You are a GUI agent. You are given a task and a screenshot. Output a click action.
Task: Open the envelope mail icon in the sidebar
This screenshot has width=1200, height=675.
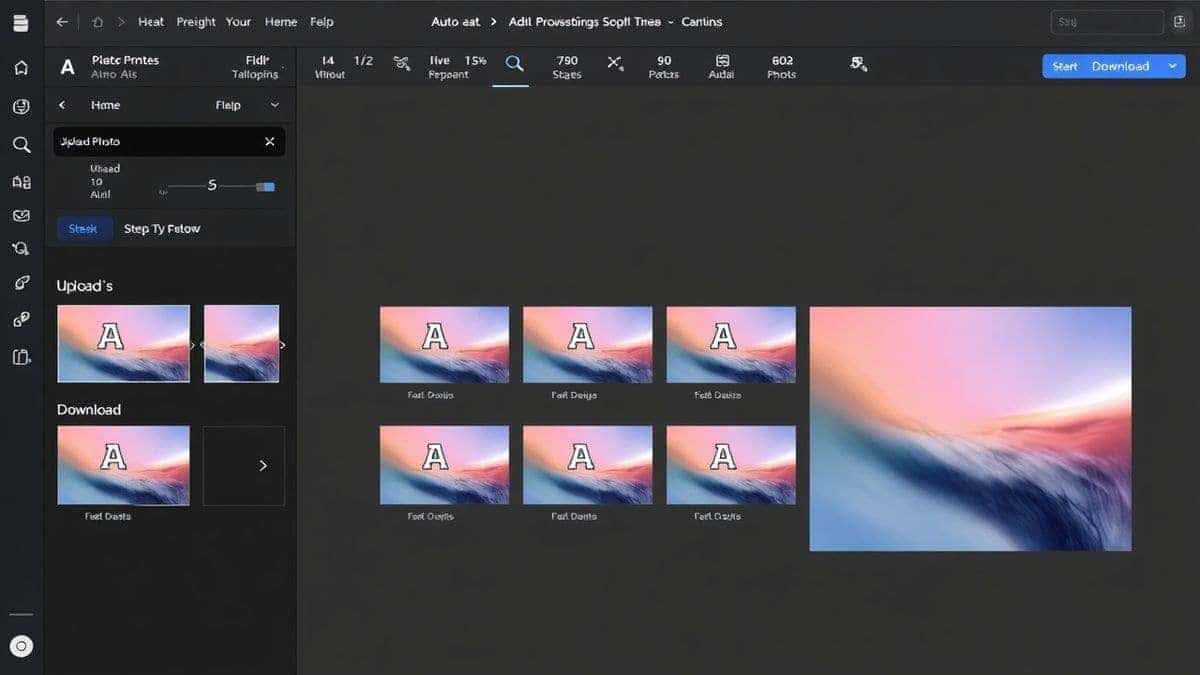(21, 215)
